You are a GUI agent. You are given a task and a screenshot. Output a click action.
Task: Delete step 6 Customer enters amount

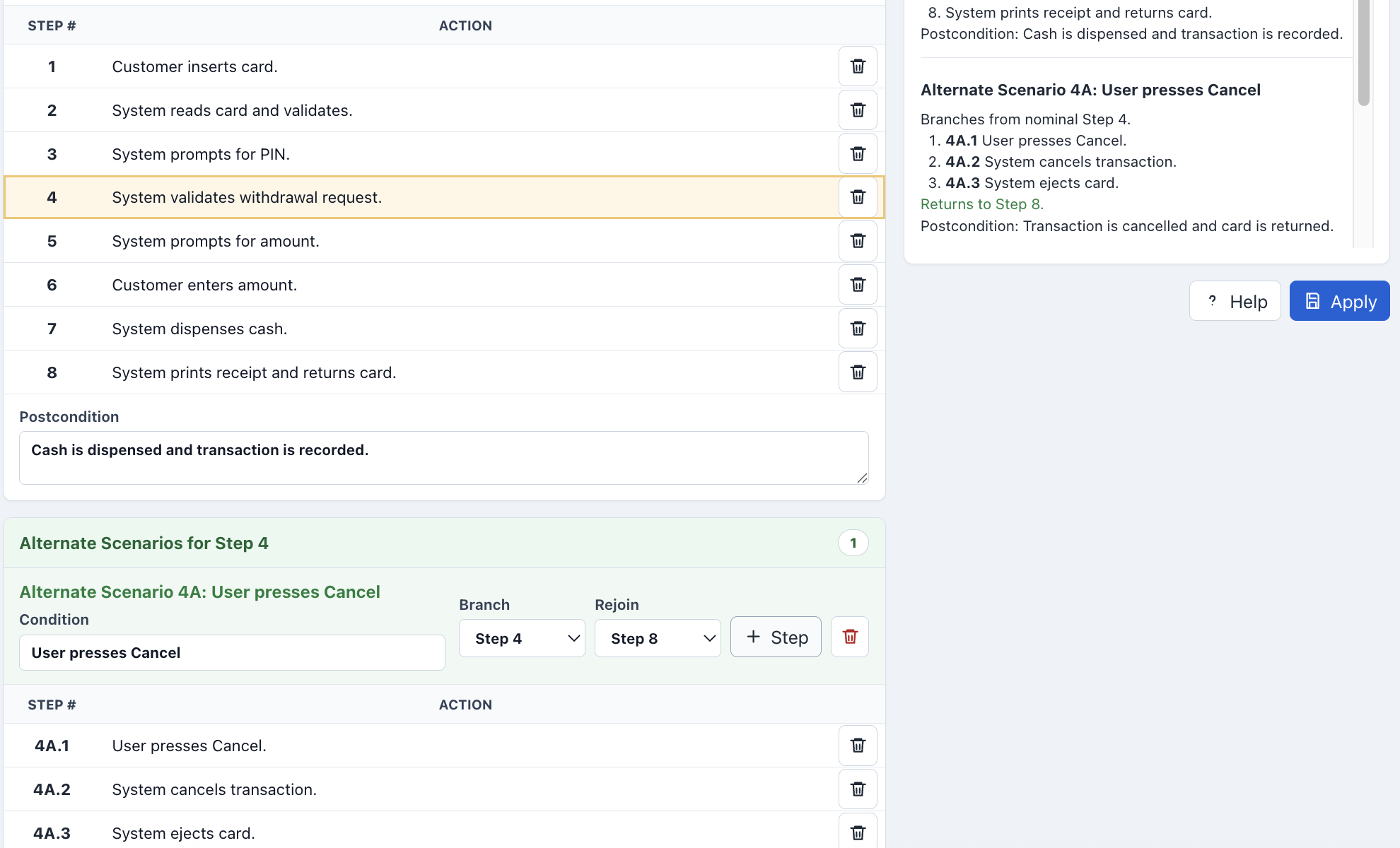point(858,285)
